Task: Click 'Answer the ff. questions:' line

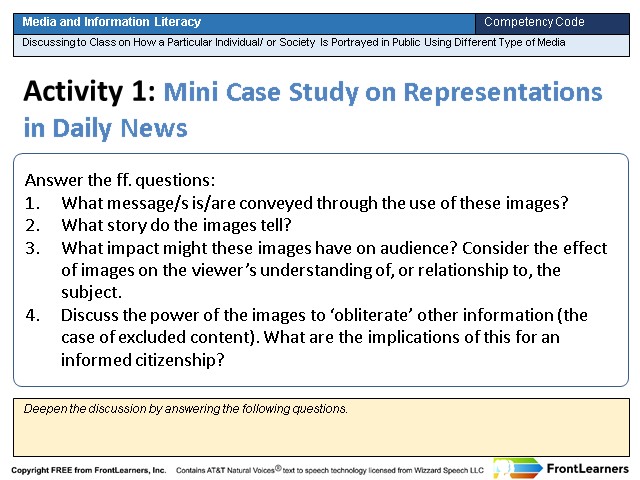Action: coord(120,180)
